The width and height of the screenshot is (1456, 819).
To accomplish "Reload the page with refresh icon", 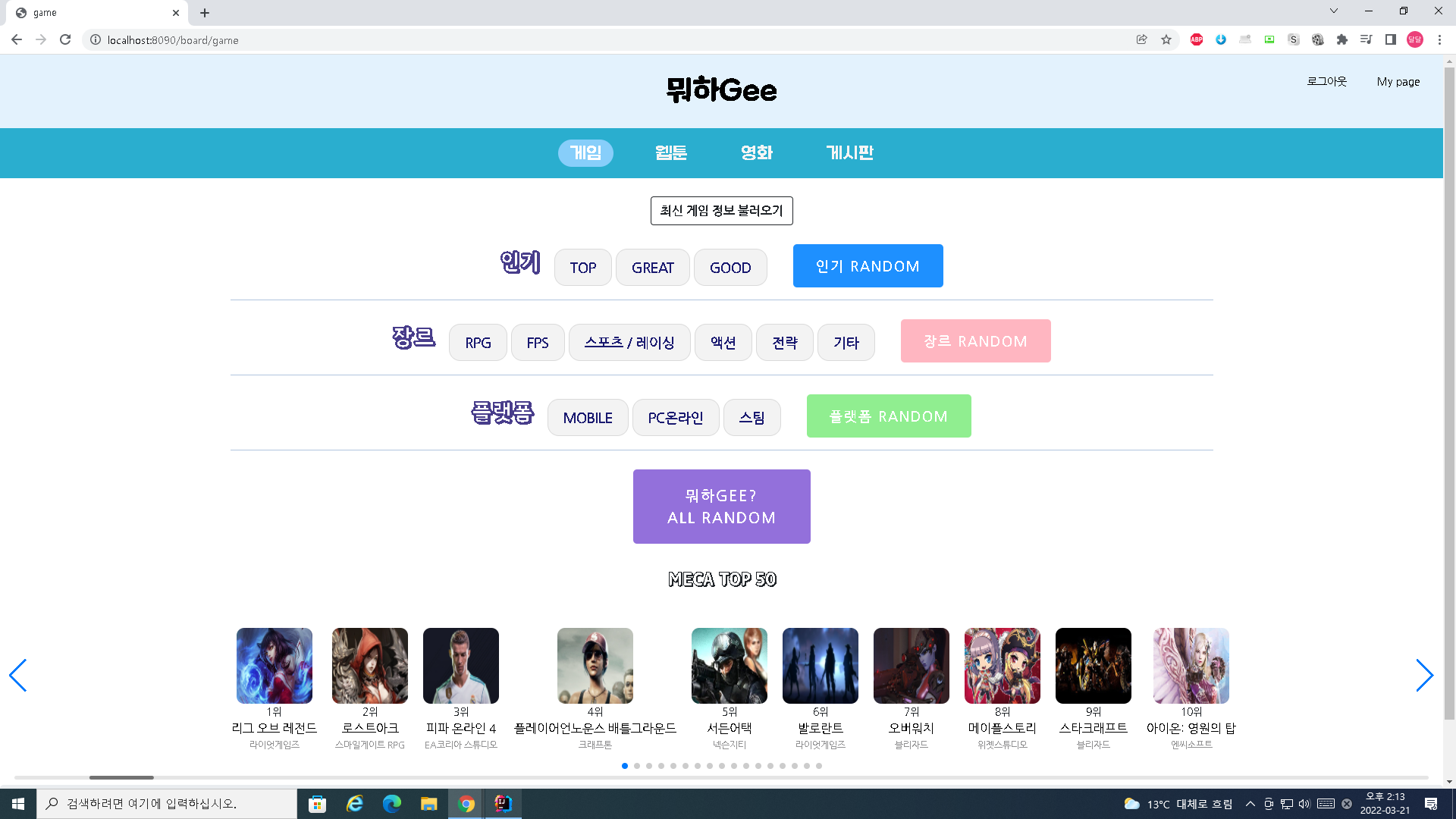I will click(65, 39).
